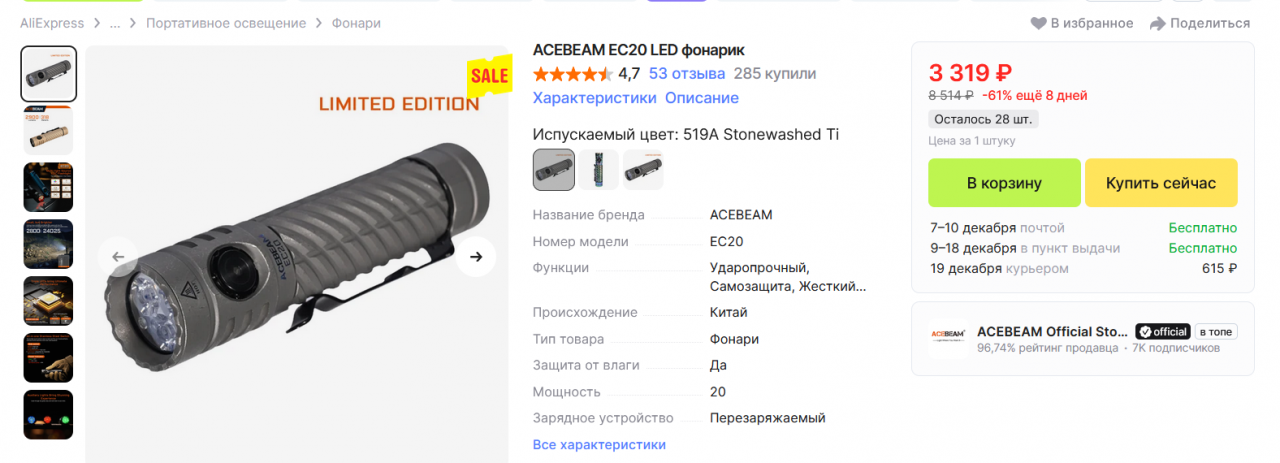Screen dimensions: 1280x463
Task: Open Портативное освещение breadcrumb category
Action: click(x=226, y=23)
